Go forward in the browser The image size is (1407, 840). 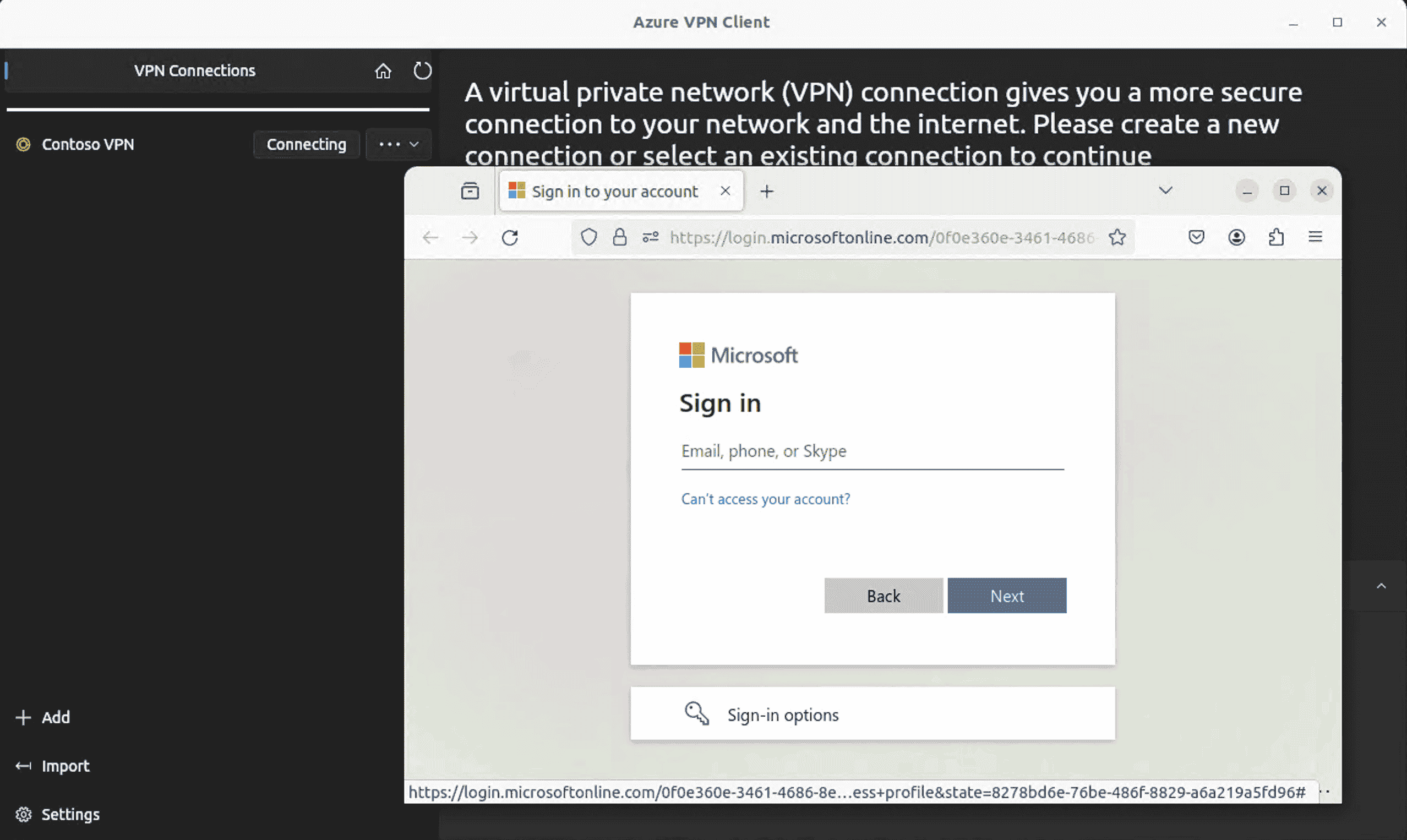pos(470,237)
